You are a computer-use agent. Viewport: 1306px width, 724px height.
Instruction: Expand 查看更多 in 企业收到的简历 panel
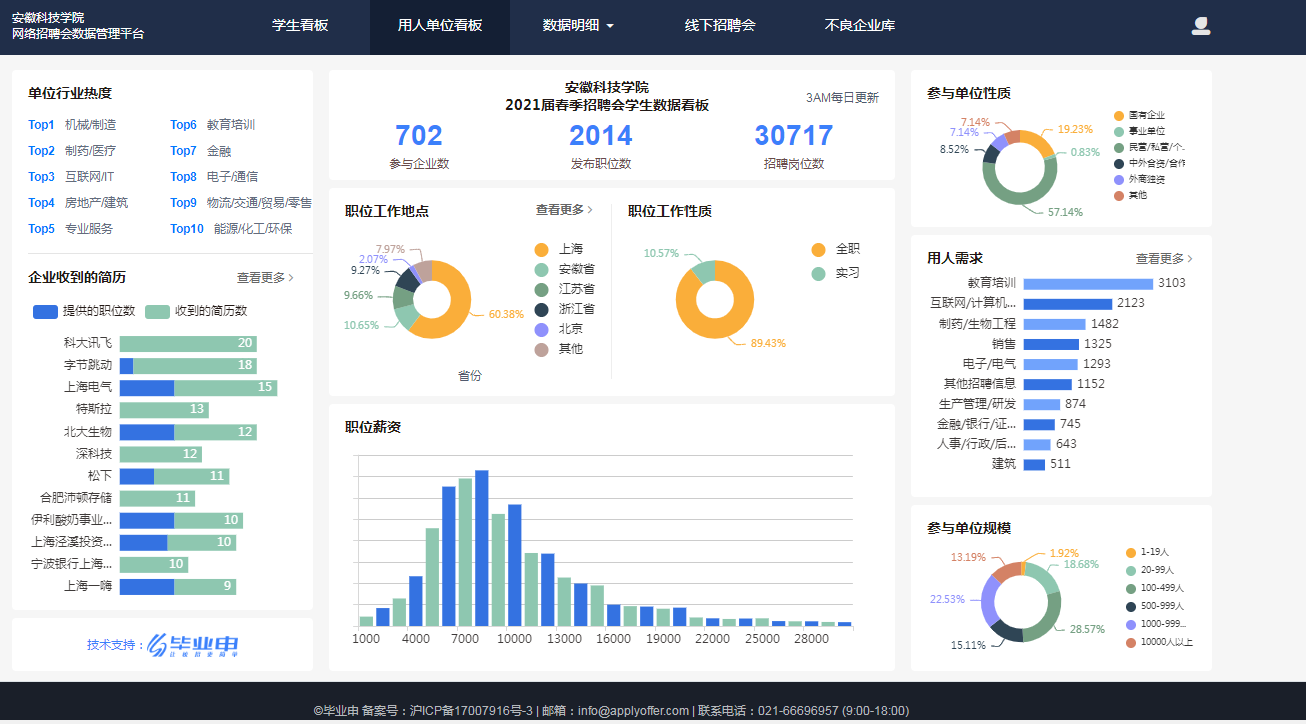point(265,278)
